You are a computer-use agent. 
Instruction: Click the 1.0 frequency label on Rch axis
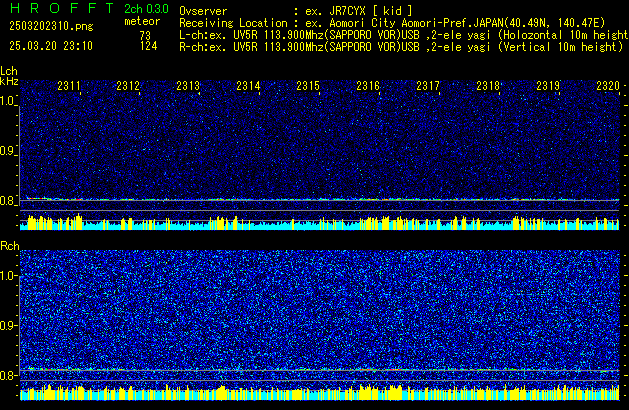pyautogui.click(x=7, y=276)
